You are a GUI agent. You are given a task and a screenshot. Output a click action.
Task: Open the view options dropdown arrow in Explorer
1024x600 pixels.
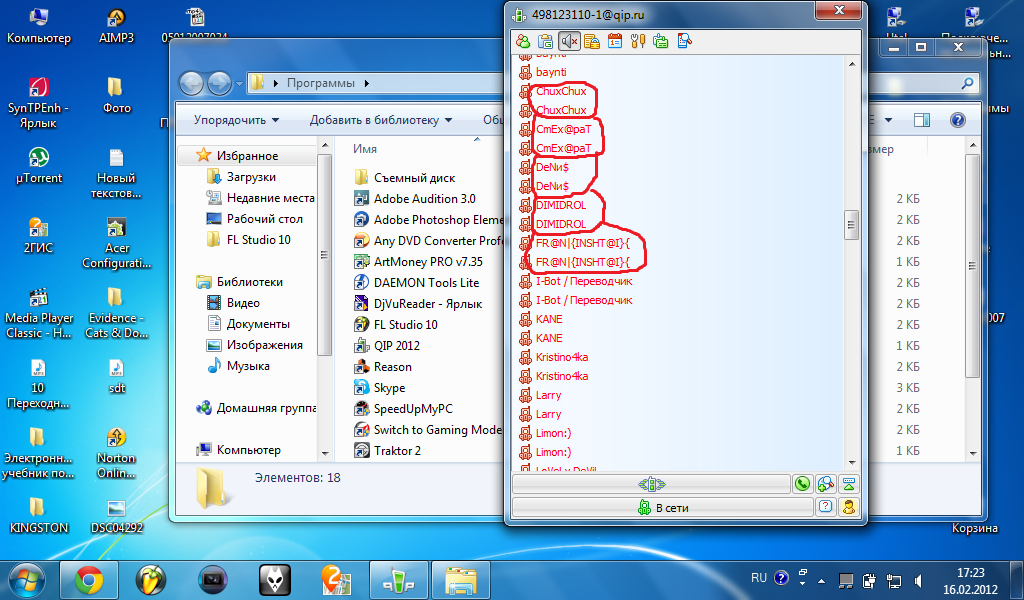click(888, 120)
